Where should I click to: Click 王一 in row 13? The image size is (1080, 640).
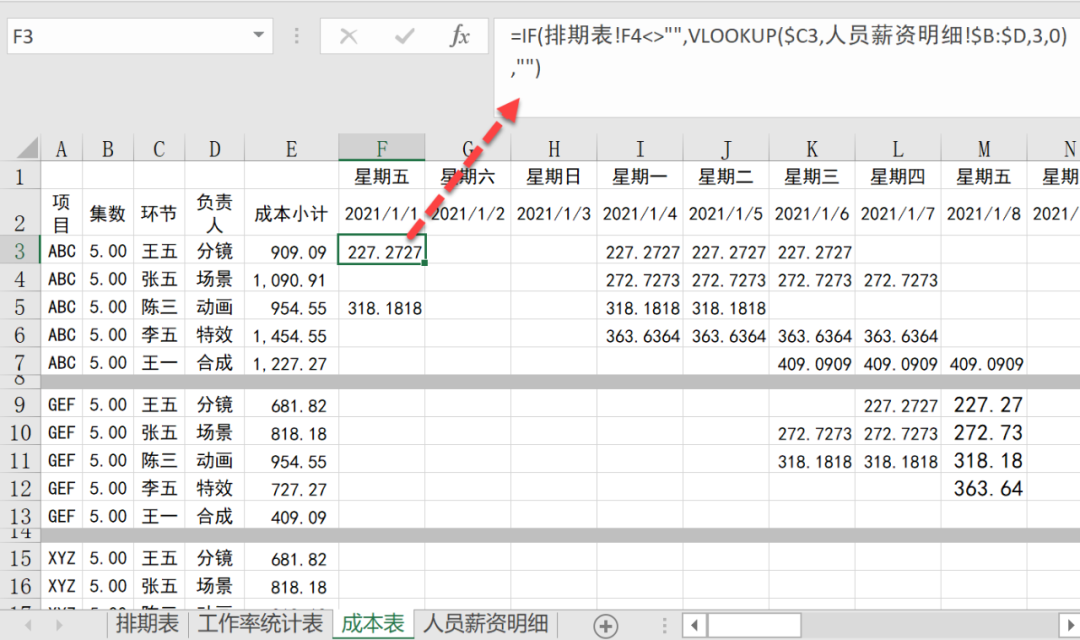pos(159,516)
